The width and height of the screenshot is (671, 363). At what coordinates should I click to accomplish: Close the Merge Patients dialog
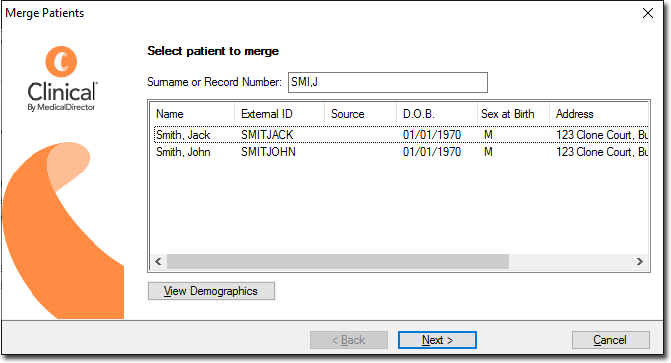pyautogui.click(x=648, y=13)
